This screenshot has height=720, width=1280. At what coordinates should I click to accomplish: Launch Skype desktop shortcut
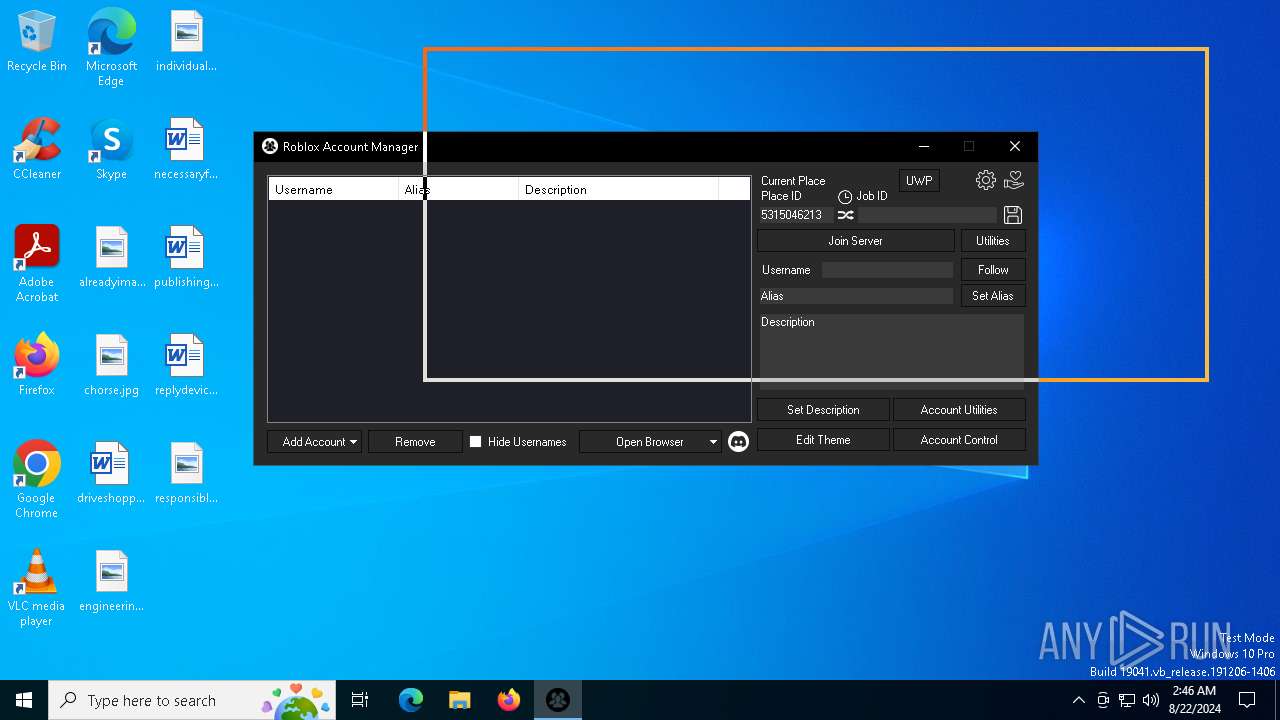[x=111, y=150]
